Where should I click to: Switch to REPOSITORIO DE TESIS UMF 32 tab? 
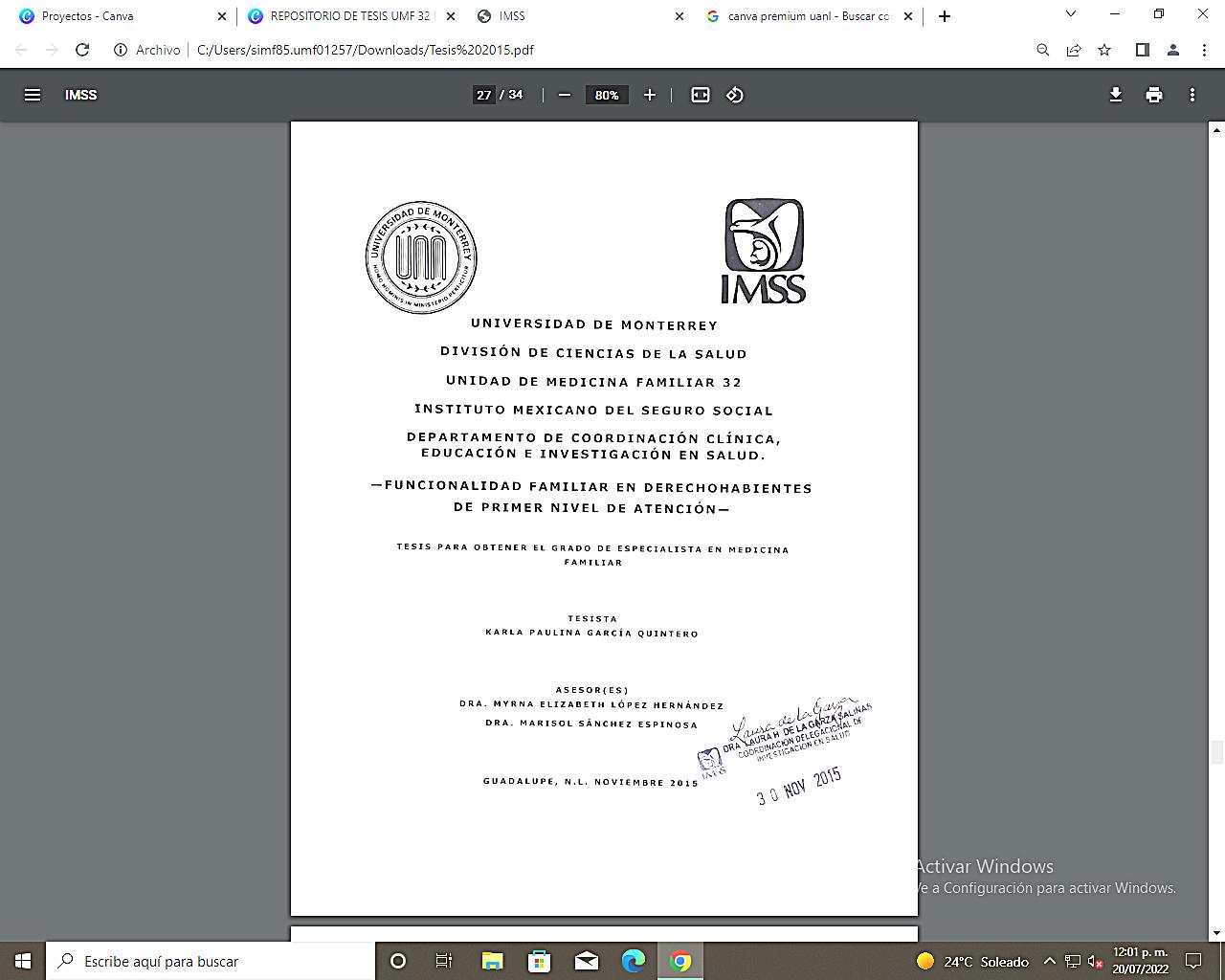tap(349, 16)
